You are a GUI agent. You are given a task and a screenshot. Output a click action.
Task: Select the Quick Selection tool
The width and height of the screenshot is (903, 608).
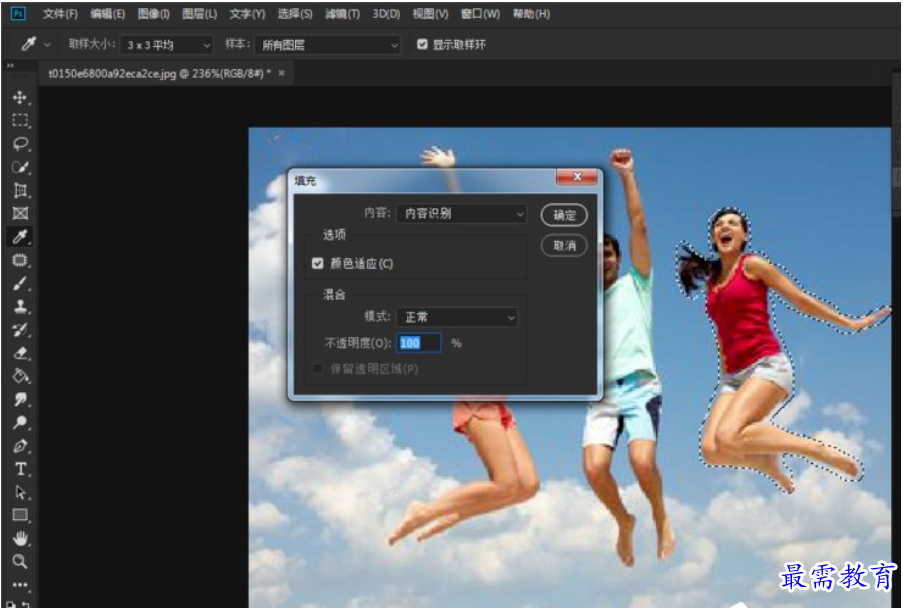tap(20, 167)
